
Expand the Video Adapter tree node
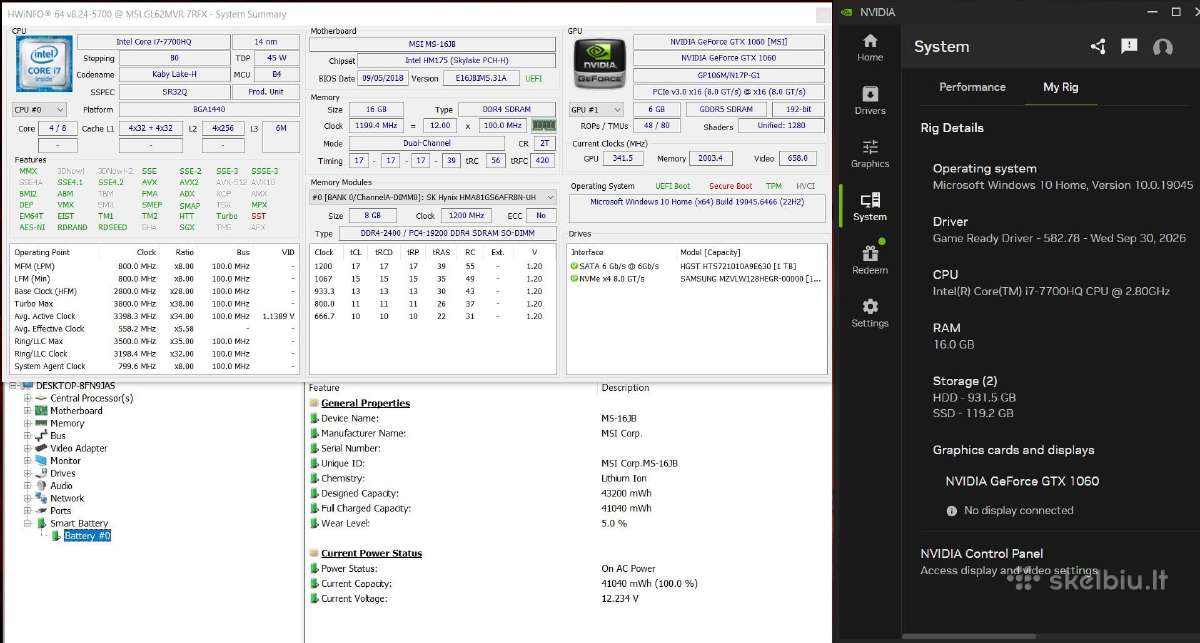[27, 448]
